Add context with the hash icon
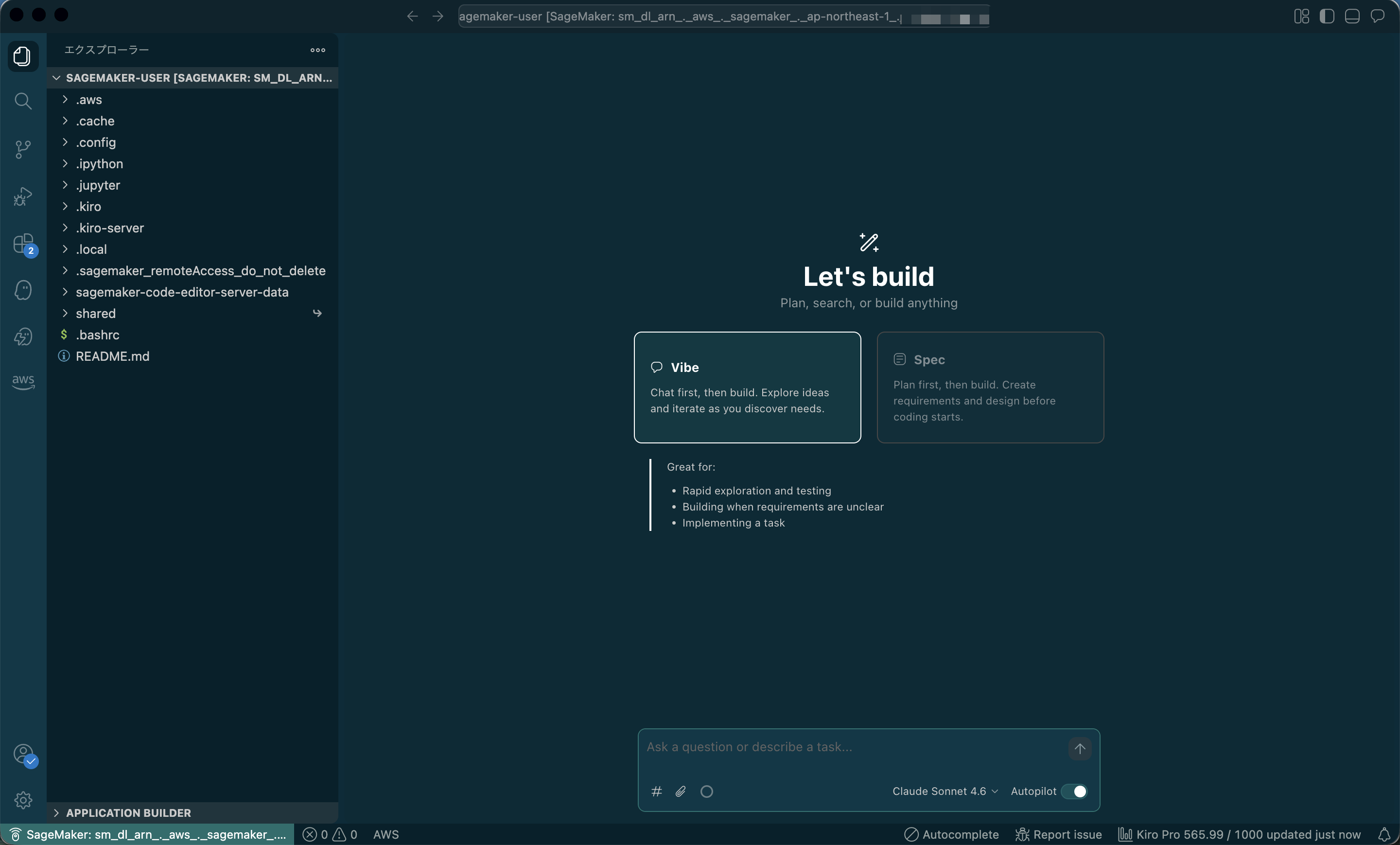Image resolution: width=1400 pixels, height=845 pixels. 656,791
